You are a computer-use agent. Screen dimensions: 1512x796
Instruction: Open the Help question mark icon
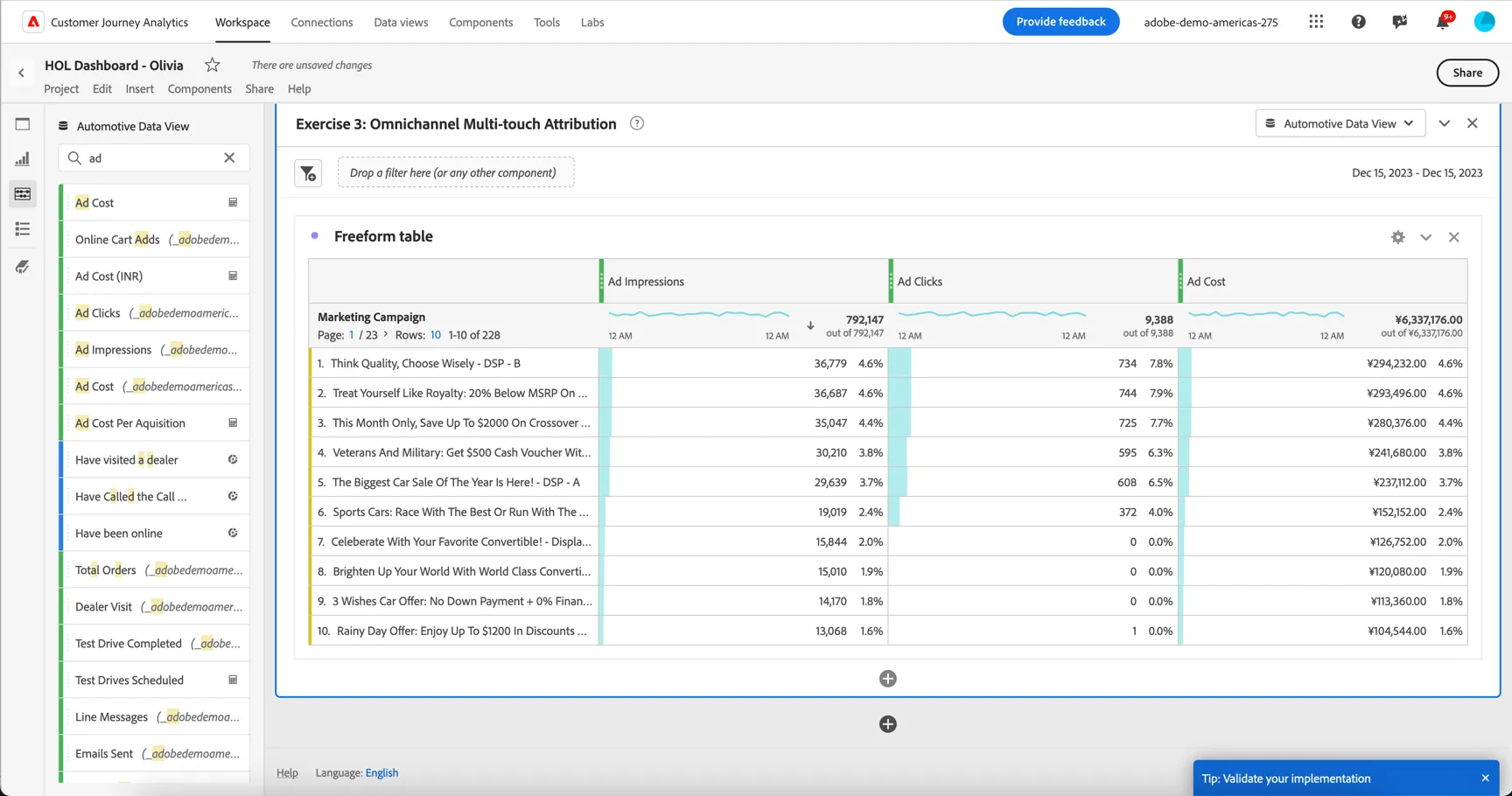point(1358,22)
